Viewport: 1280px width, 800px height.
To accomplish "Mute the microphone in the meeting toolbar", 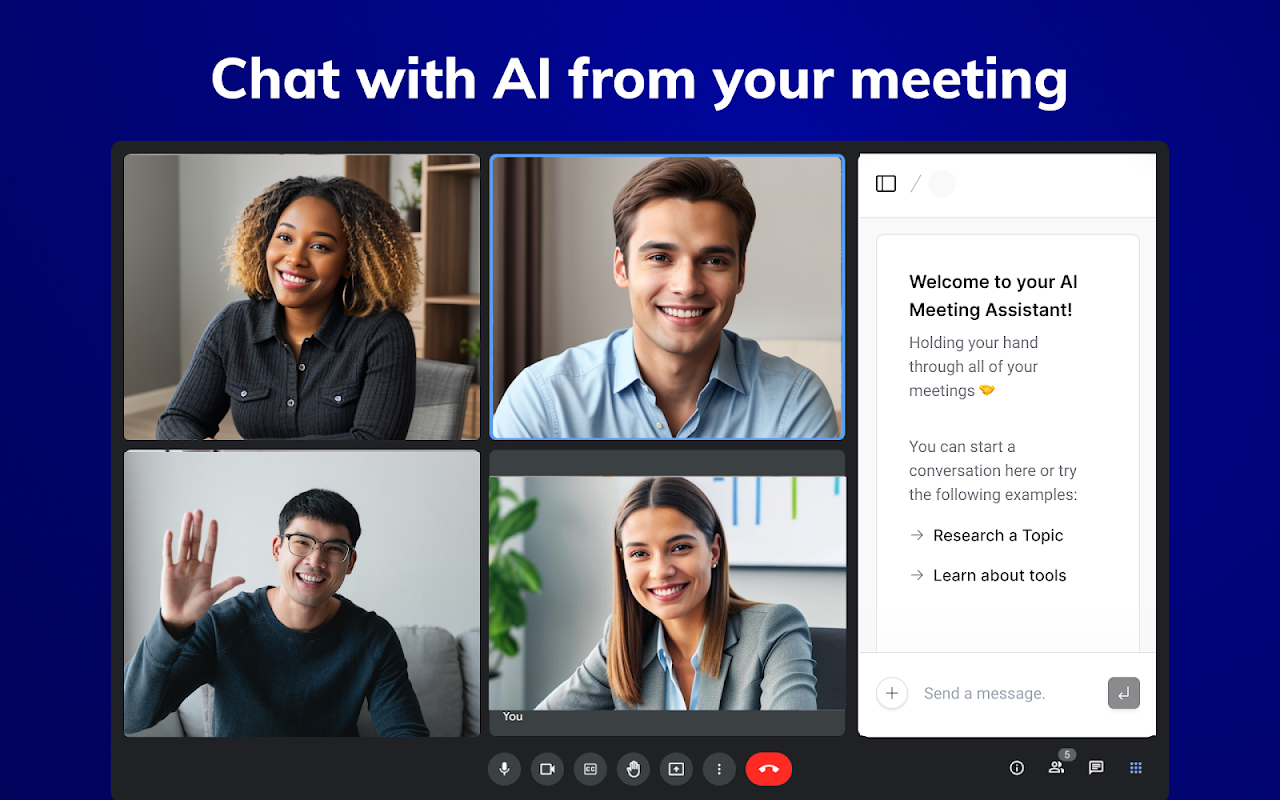I will (x=504, y=769).
